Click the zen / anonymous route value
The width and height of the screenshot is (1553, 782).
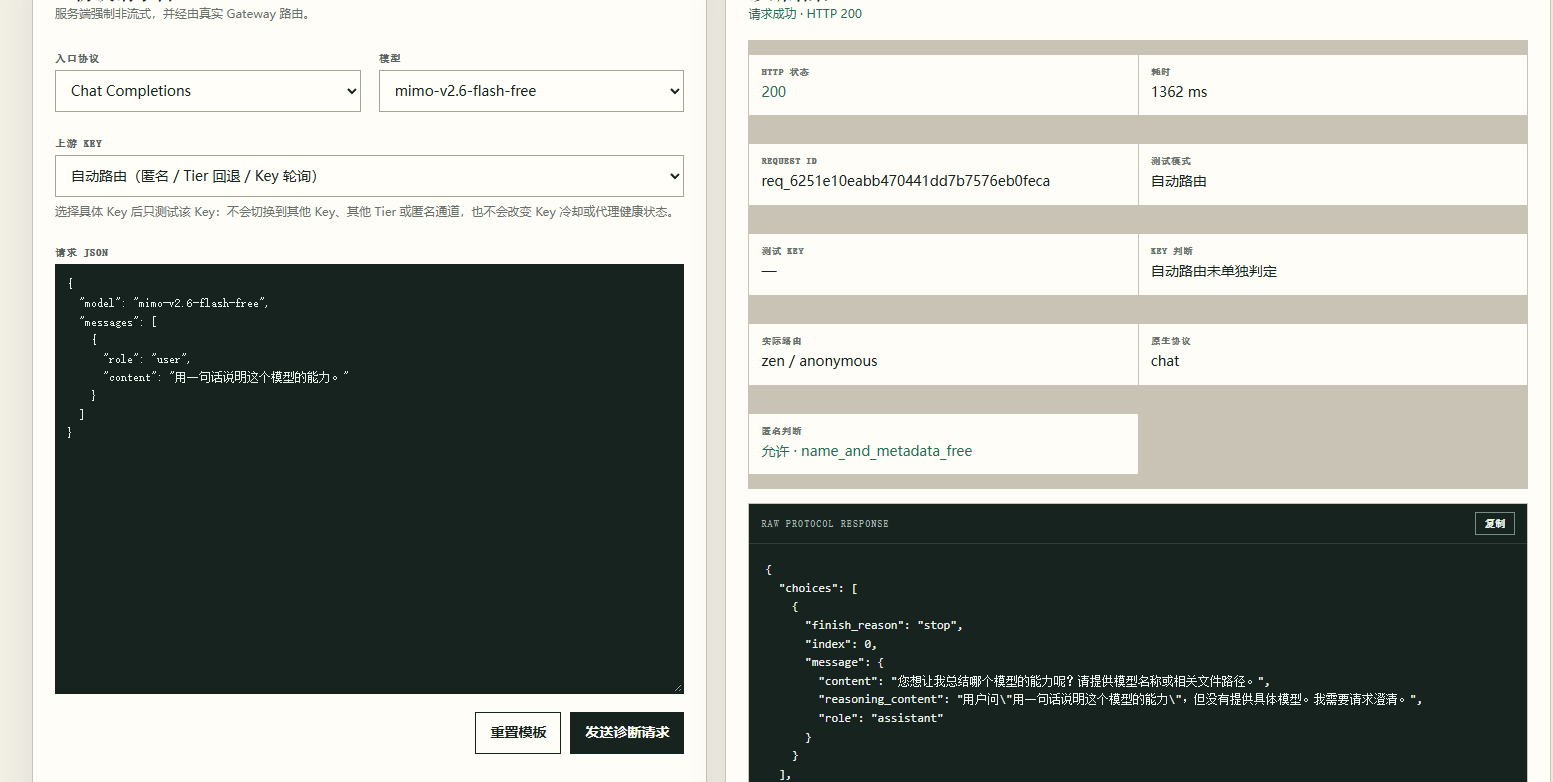pos(819,361)
